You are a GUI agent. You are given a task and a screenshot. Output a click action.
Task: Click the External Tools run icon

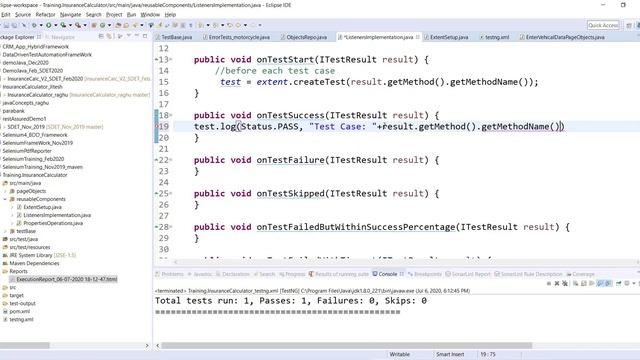pyautogui.click(x=78, y=25)
